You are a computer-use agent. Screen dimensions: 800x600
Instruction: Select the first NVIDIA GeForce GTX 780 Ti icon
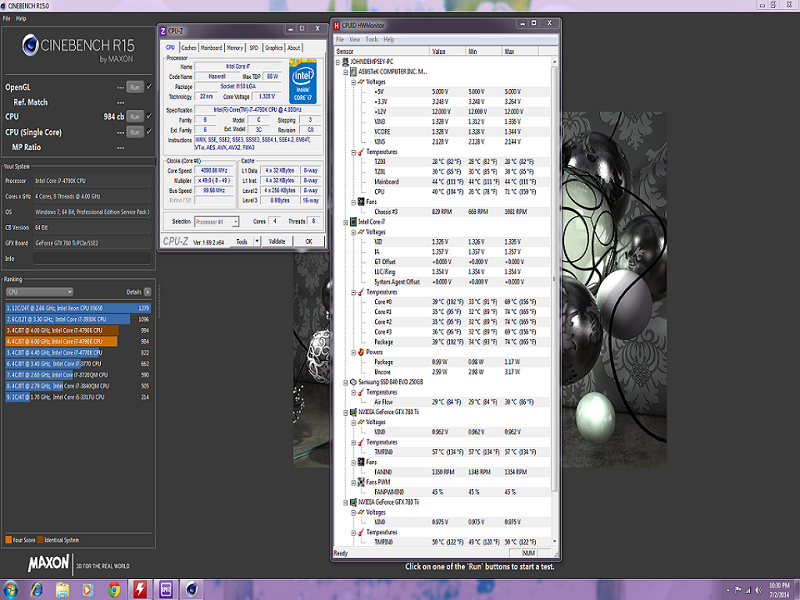(x=353, y=412)
